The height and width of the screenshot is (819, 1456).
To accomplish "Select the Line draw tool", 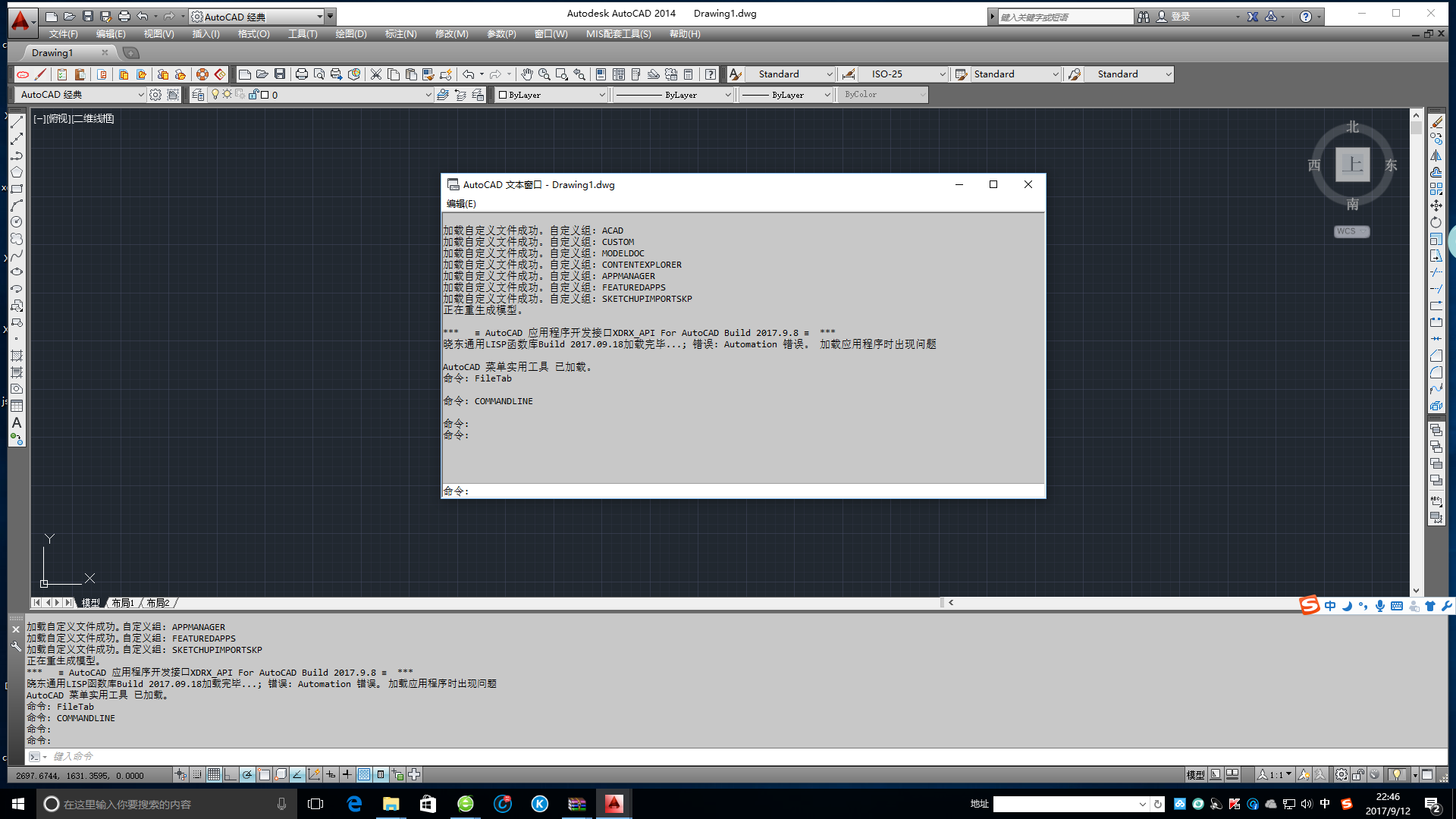I will pos(17,123).
